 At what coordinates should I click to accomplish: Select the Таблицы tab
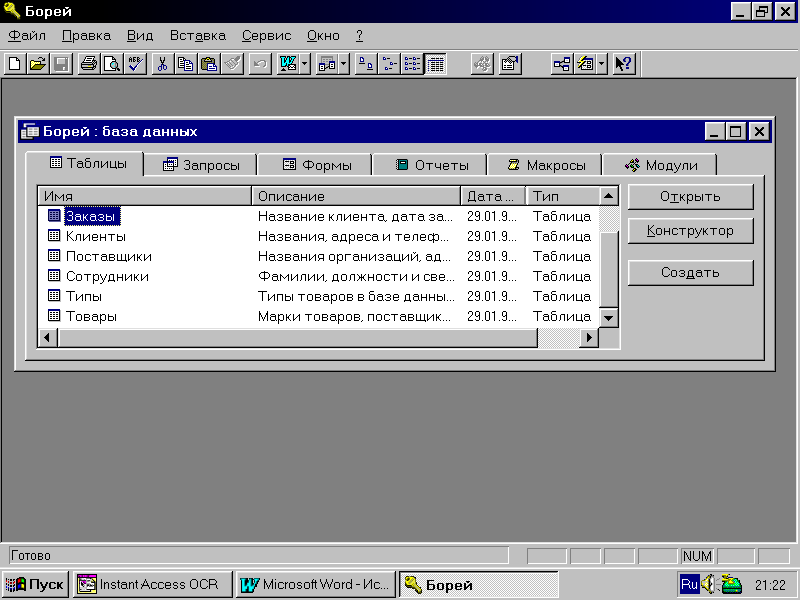[x=85, y=163]
